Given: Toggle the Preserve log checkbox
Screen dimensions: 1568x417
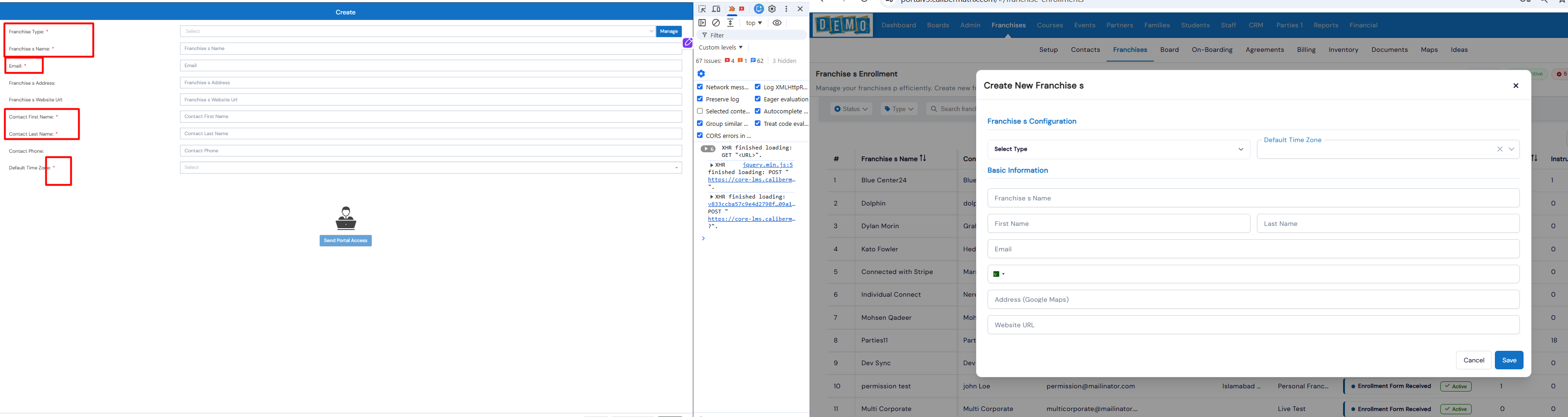Looking at the screenshot, I should (700, 99).
